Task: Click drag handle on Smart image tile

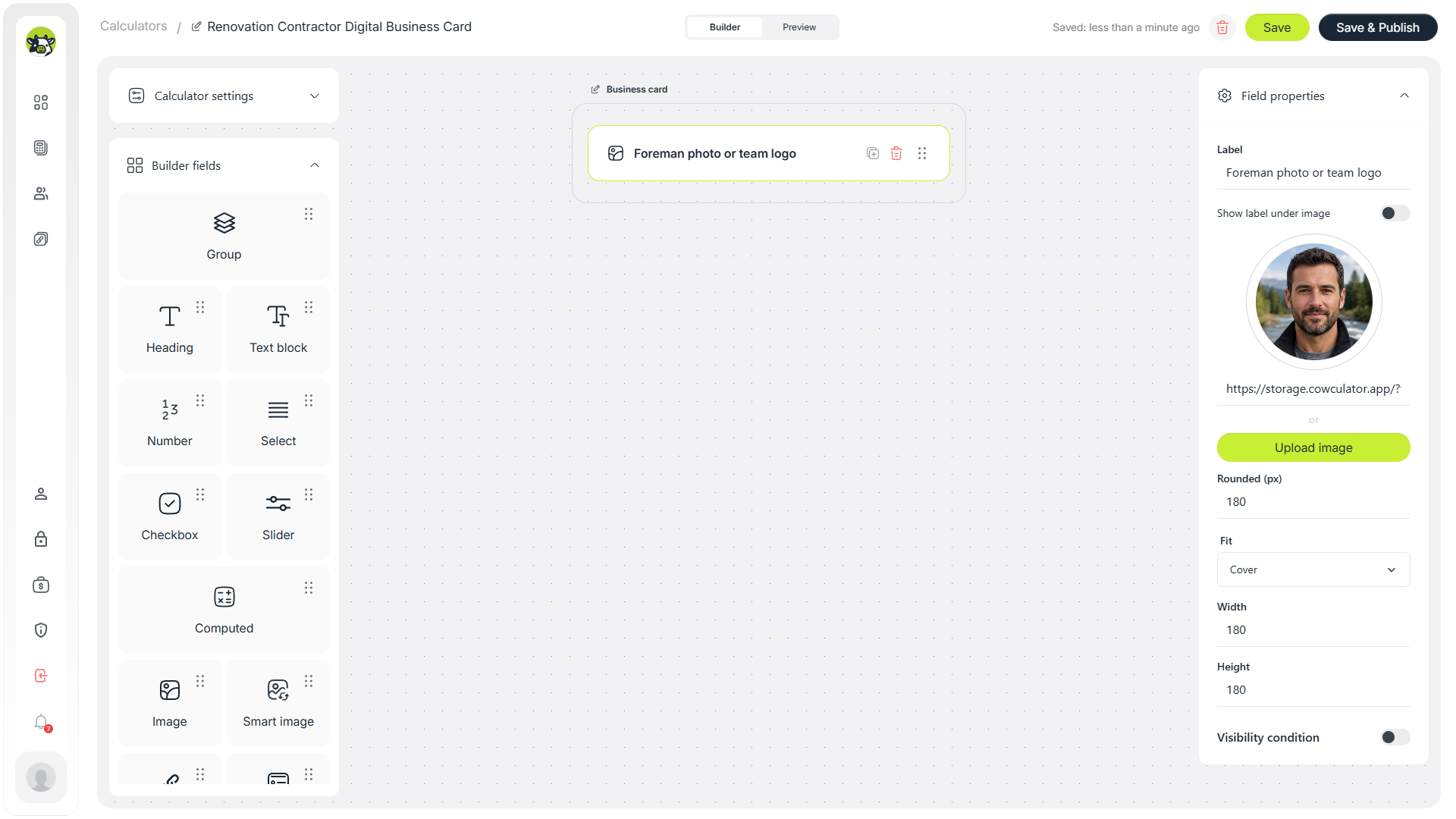Action: pyautogui.click(x=309, y=681)
